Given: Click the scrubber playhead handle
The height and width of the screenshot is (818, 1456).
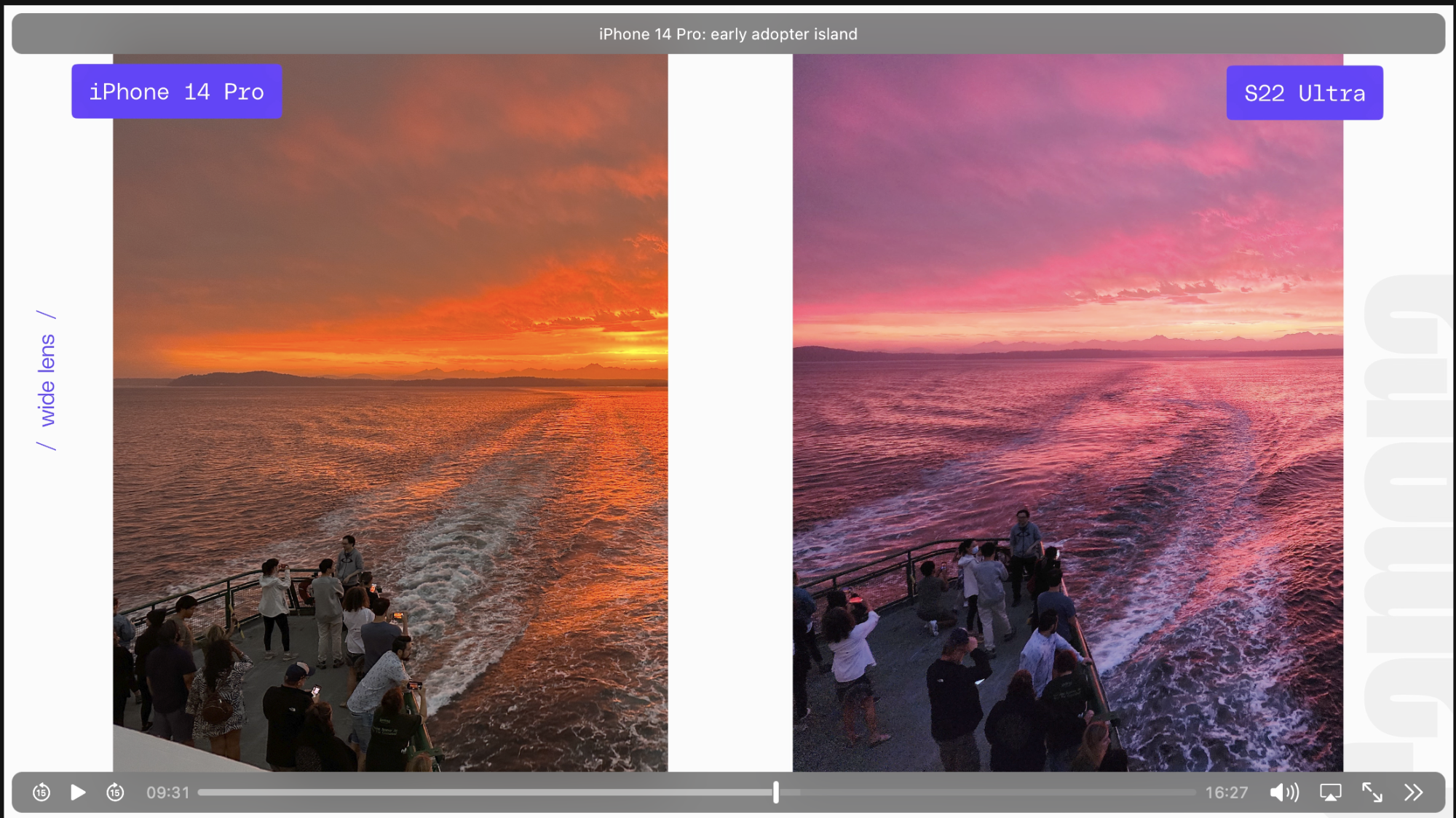Looking at the screenshot, I should pos(776,792).
